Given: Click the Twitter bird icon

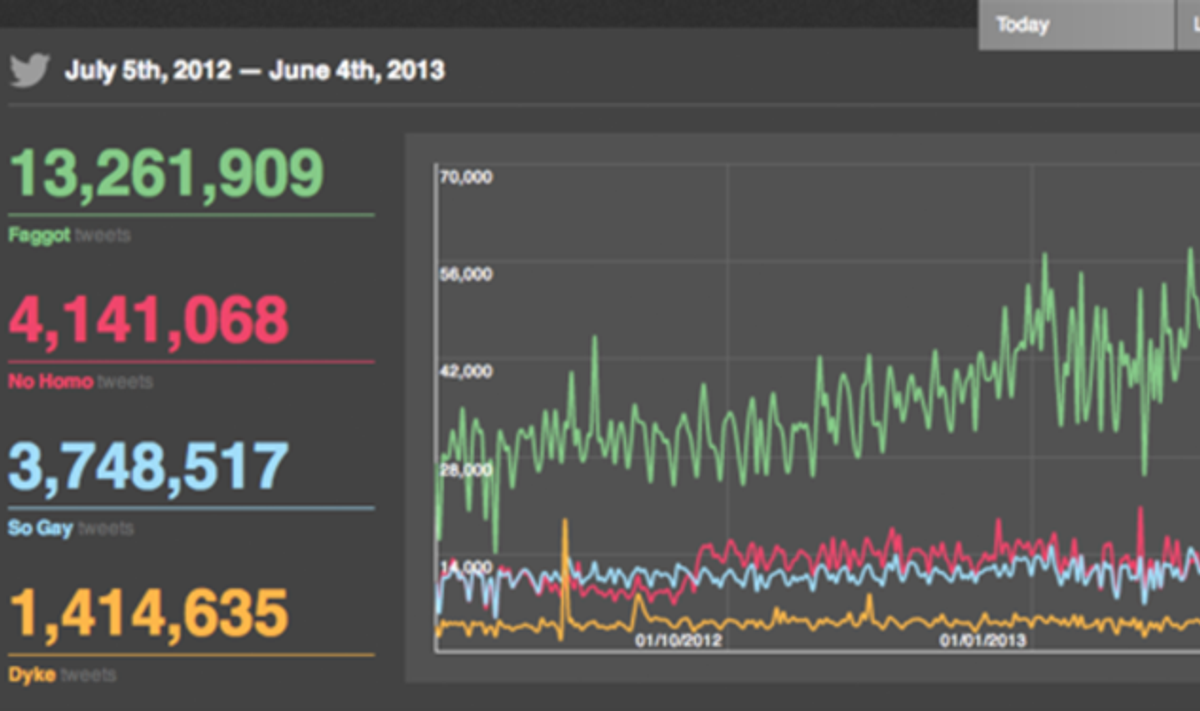Looking at the screenshot, I should (x=29, y=71).
